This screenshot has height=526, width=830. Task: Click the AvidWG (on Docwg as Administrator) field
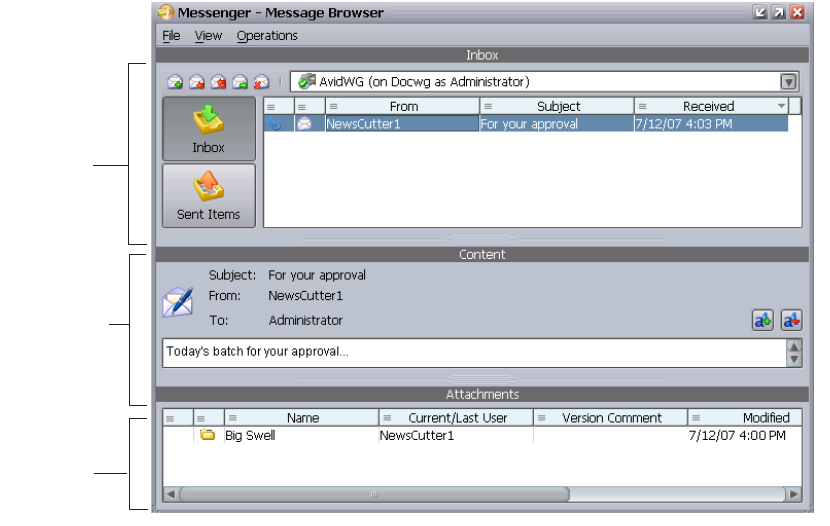(544, 82)
